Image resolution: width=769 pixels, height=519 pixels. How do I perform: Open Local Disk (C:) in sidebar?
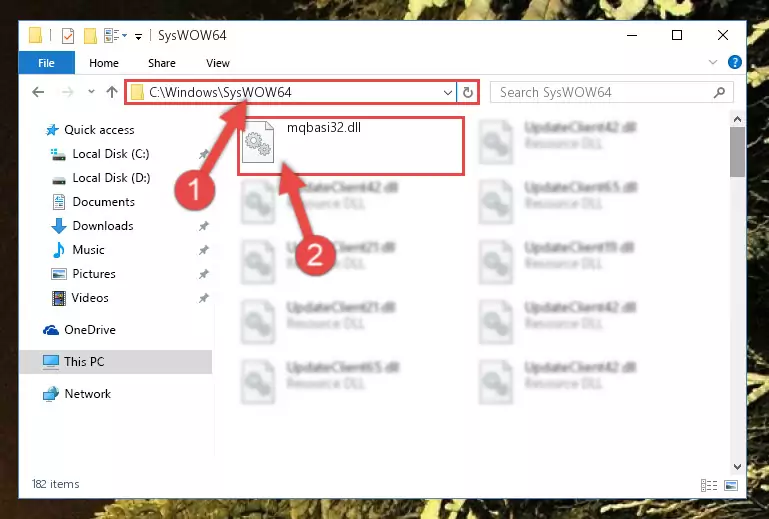point(111,154)
